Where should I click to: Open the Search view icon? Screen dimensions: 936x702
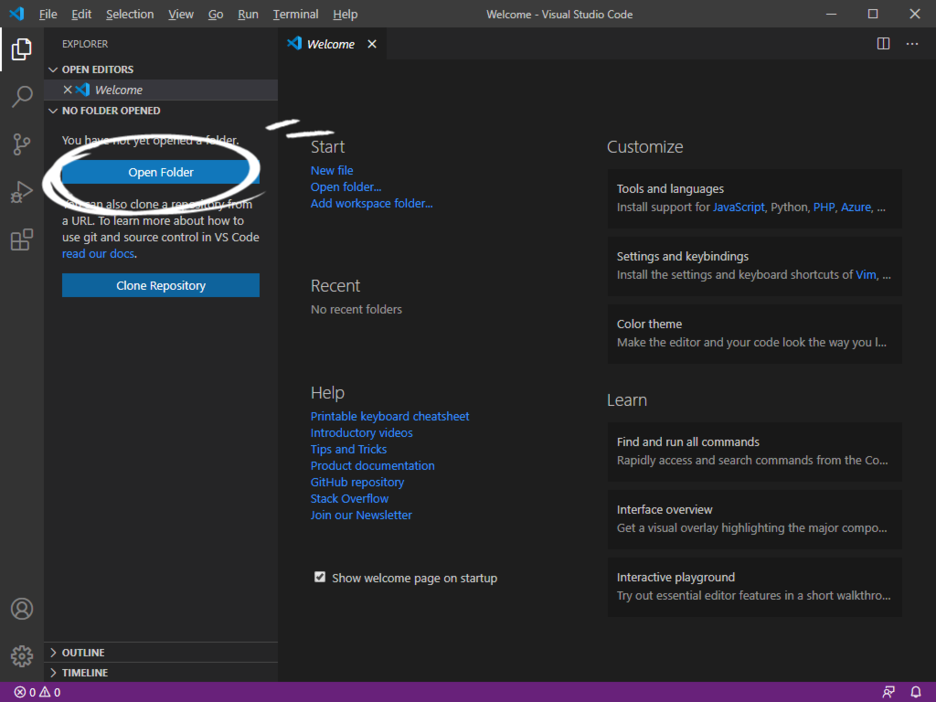tap(21, 96)
